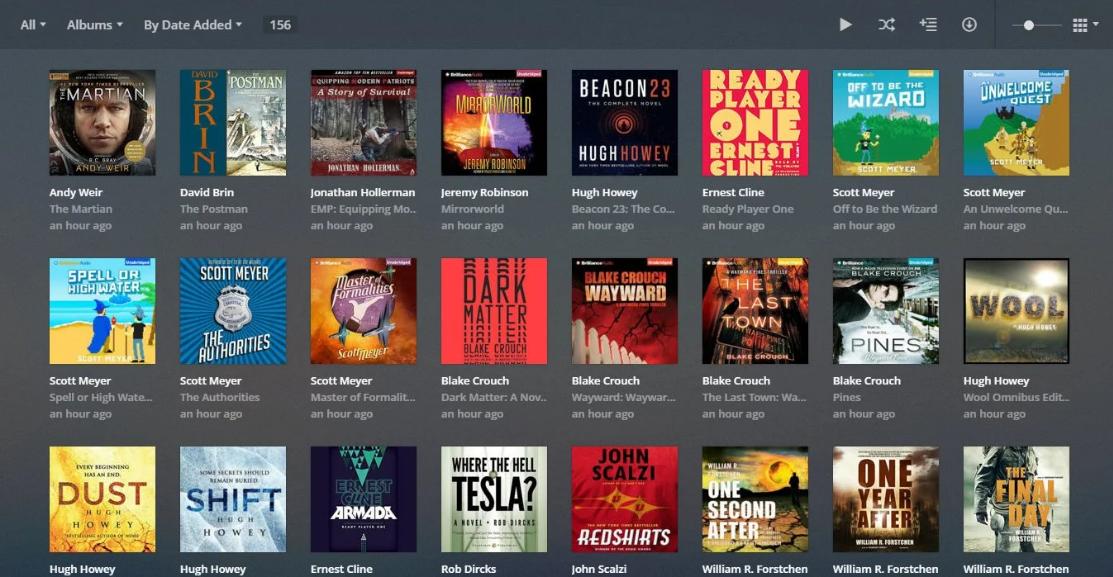Open The Postman album cover
The width and height of the screenshot is (1113, 577).
(233, 123)
